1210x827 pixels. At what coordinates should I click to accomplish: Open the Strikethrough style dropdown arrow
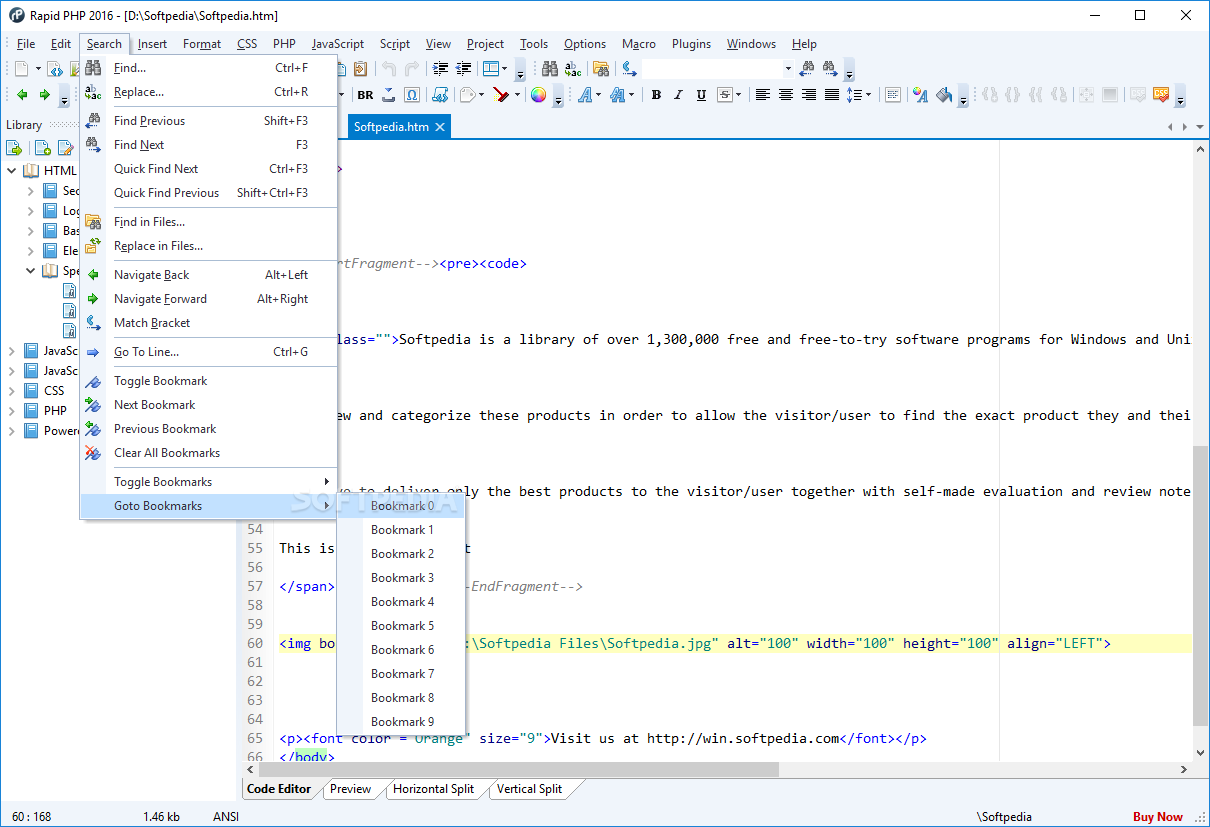[x=739, y=95]
